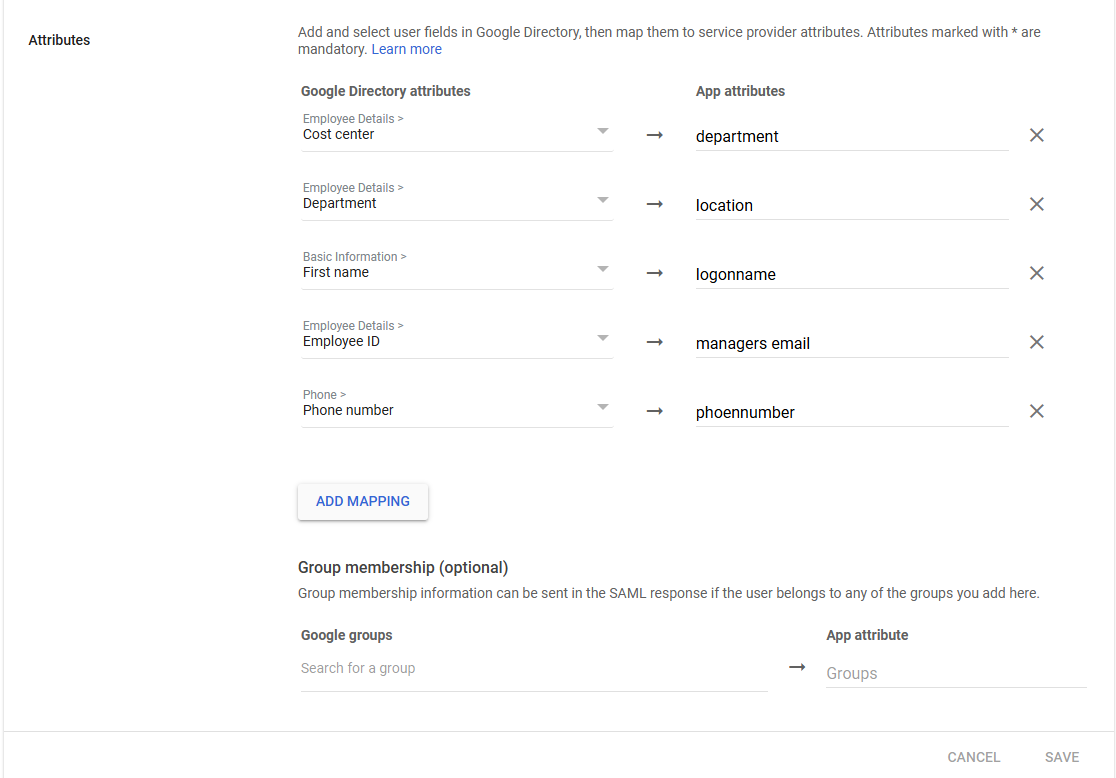1116x778 pixels.
Task: Click the managers email attribute field
Action: [x=851, y=344]
